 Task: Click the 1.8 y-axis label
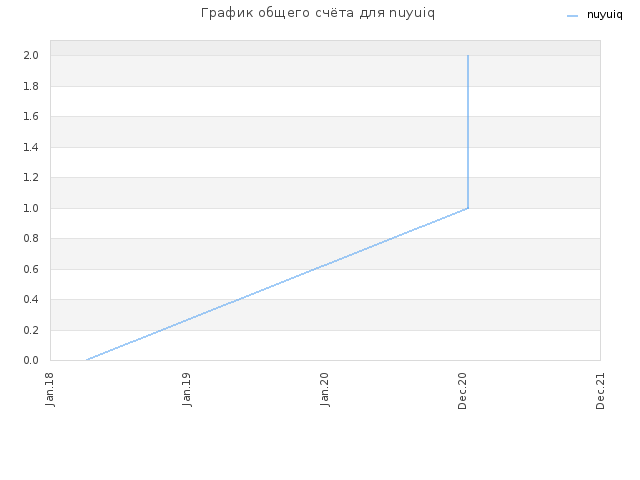(x=31, y=86)
